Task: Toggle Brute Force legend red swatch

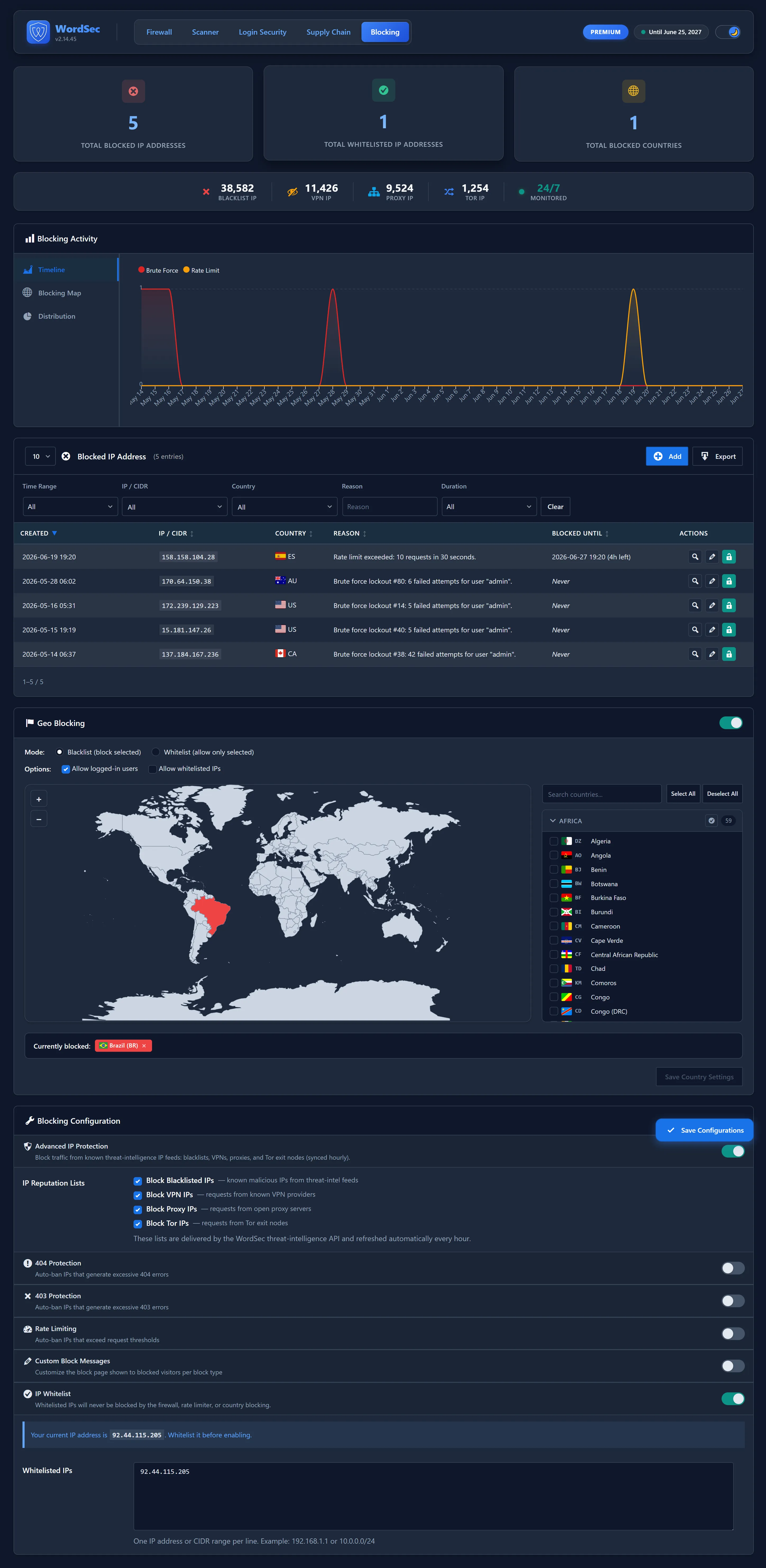Action: pyautogui.click(x=141, y=270)
